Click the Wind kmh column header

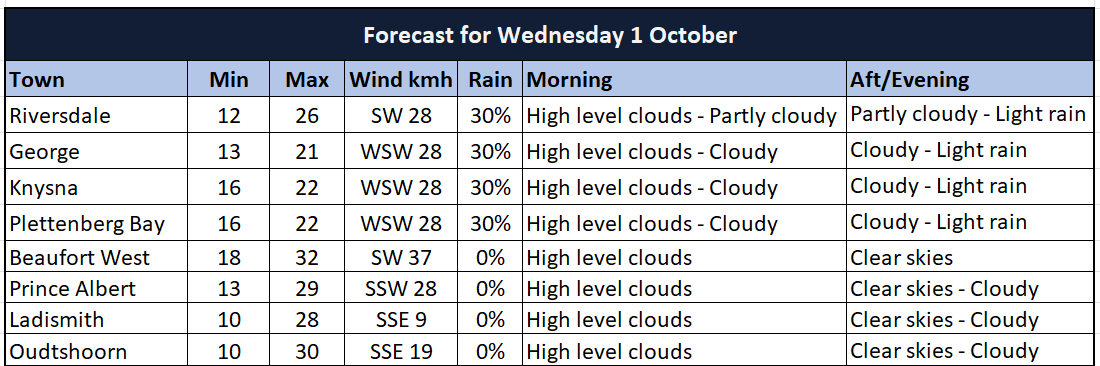(401, 79)
